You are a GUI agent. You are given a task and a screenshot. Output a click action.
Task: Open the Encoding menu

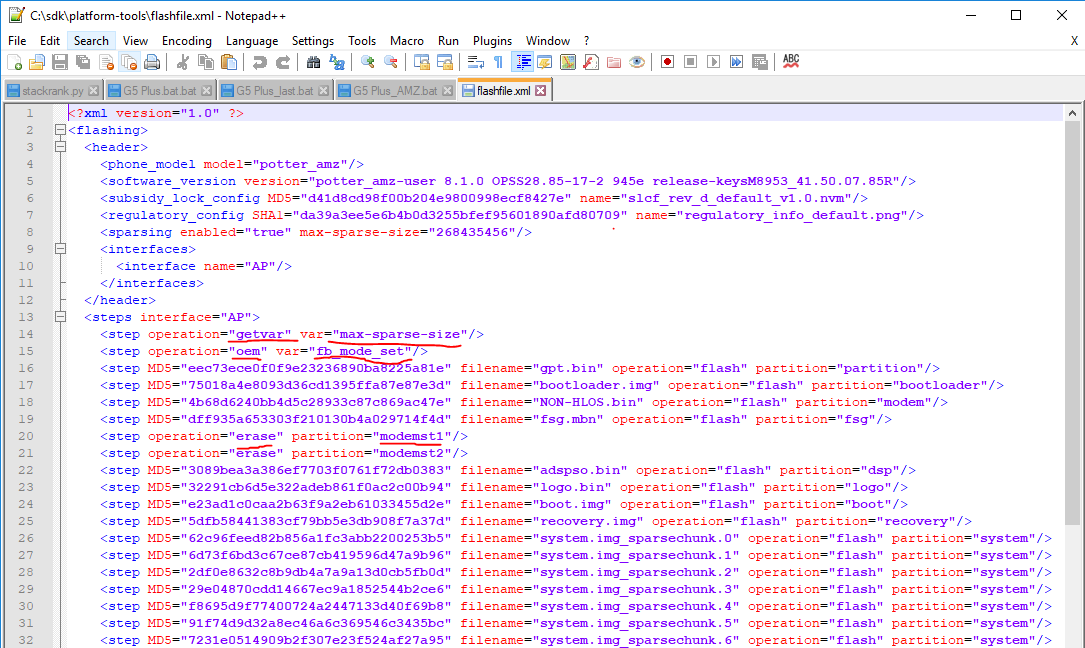[187, 41]
